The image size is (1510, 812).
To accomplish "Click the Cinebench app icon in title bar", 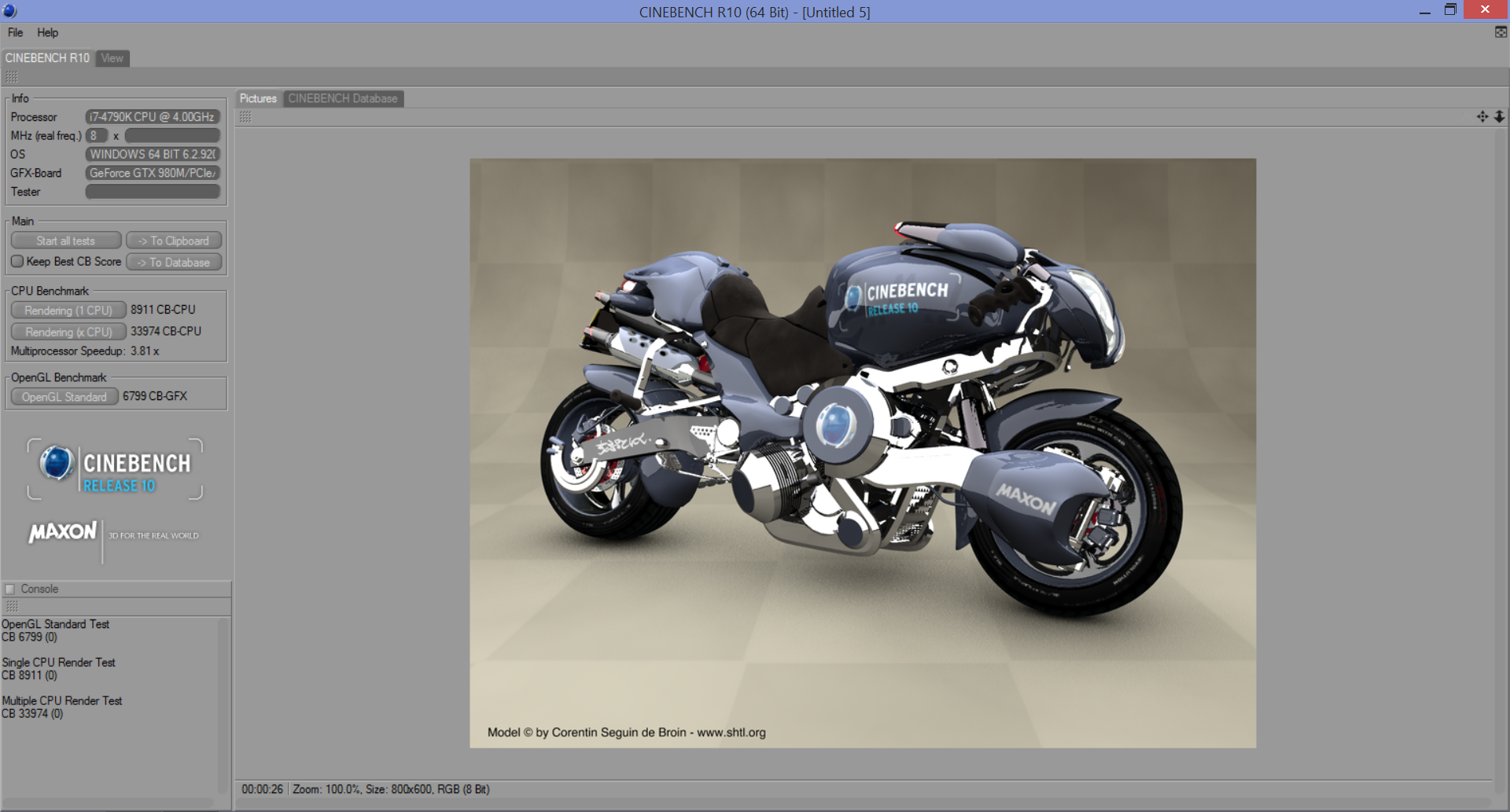I will tap(10, 11).
